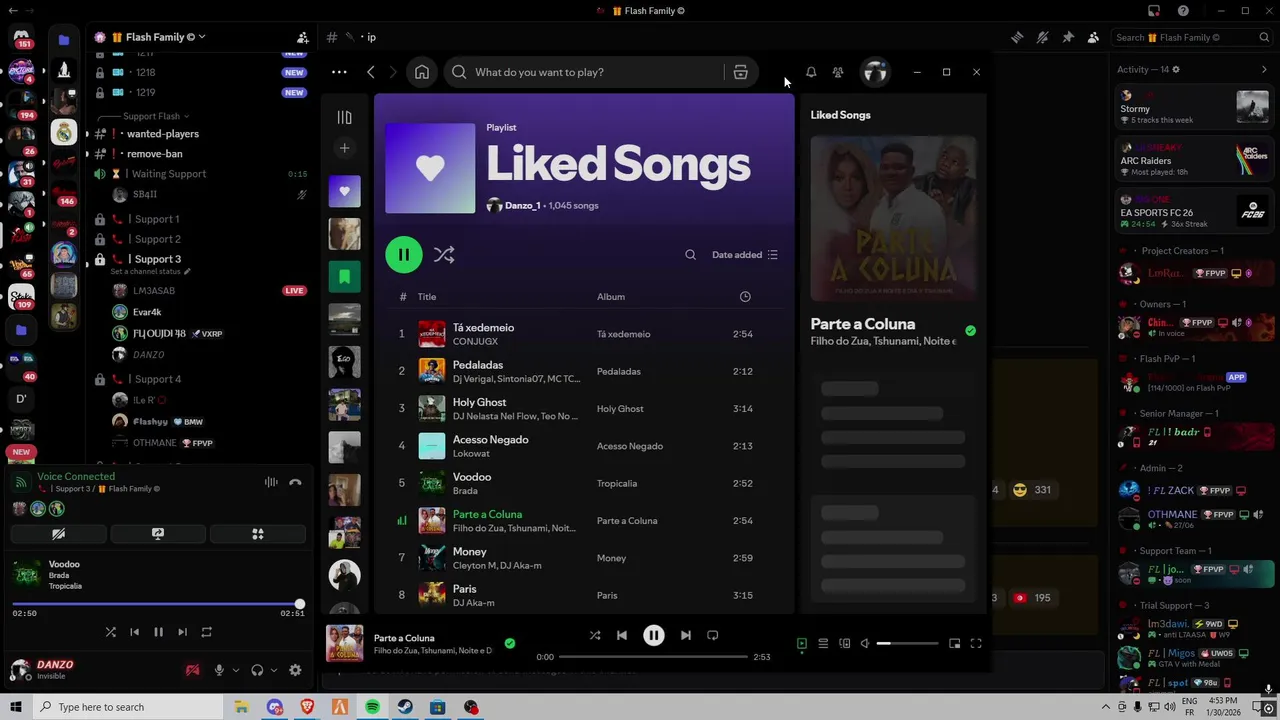Open Flash Family server dropdown in Discord
The width and height of the screenshot is (1280, 720).
[160, 37]
